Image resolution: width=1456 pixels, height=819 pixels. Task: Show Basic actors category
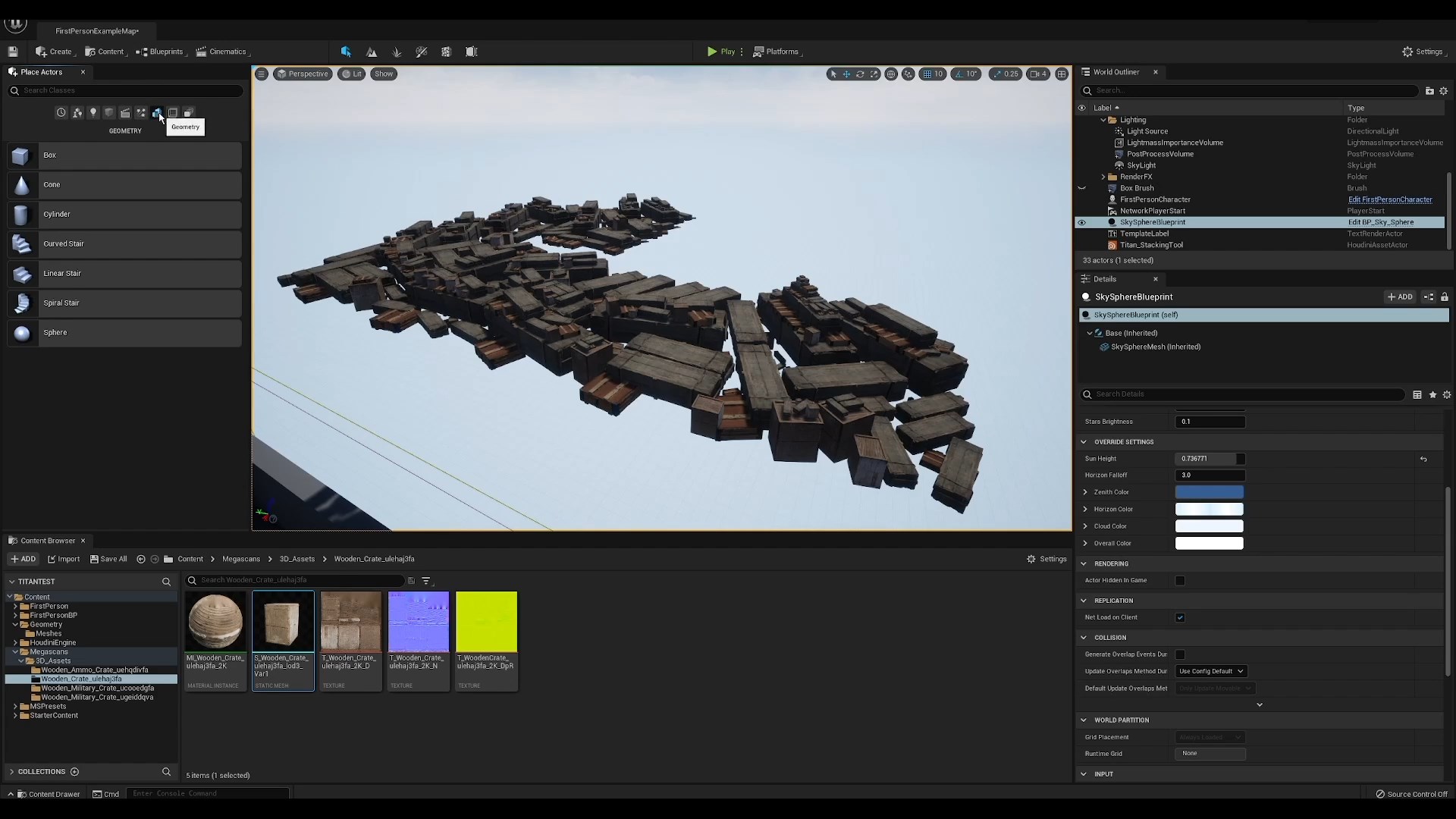[77, 112]
